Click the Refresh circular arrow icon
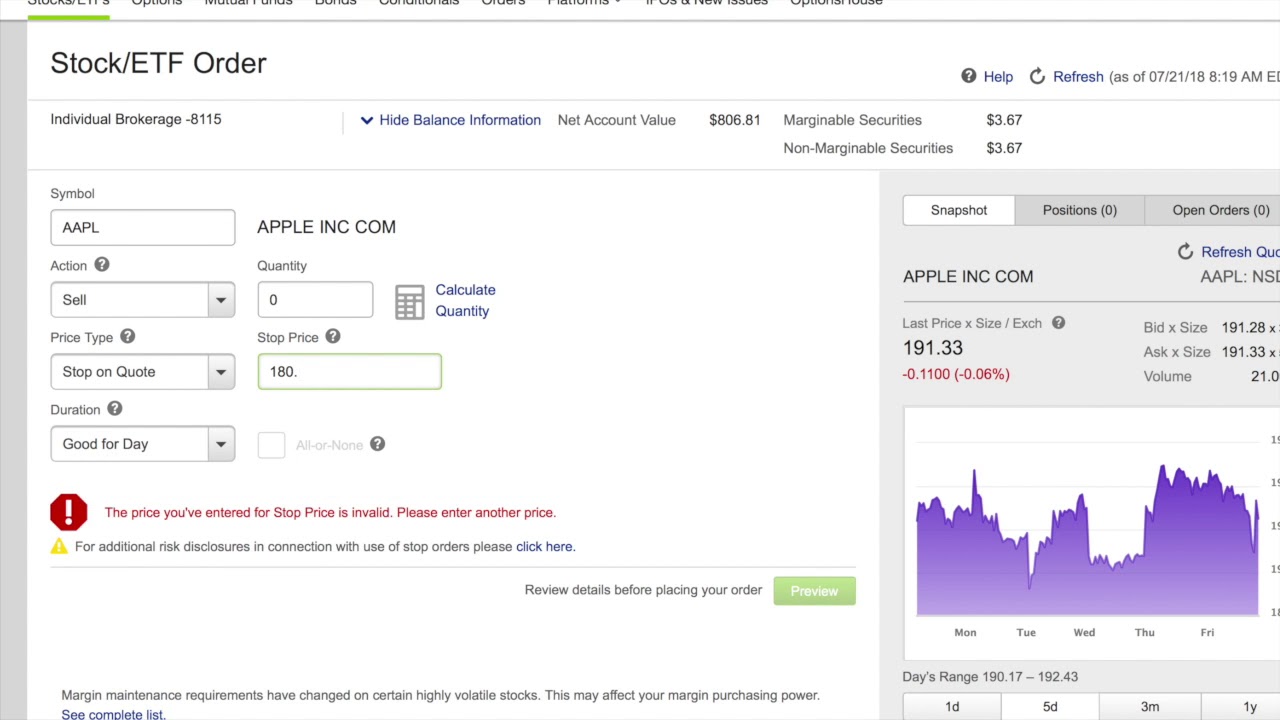The width and height of the screenshot is (1280, 720). click(x=1037, y=76)
